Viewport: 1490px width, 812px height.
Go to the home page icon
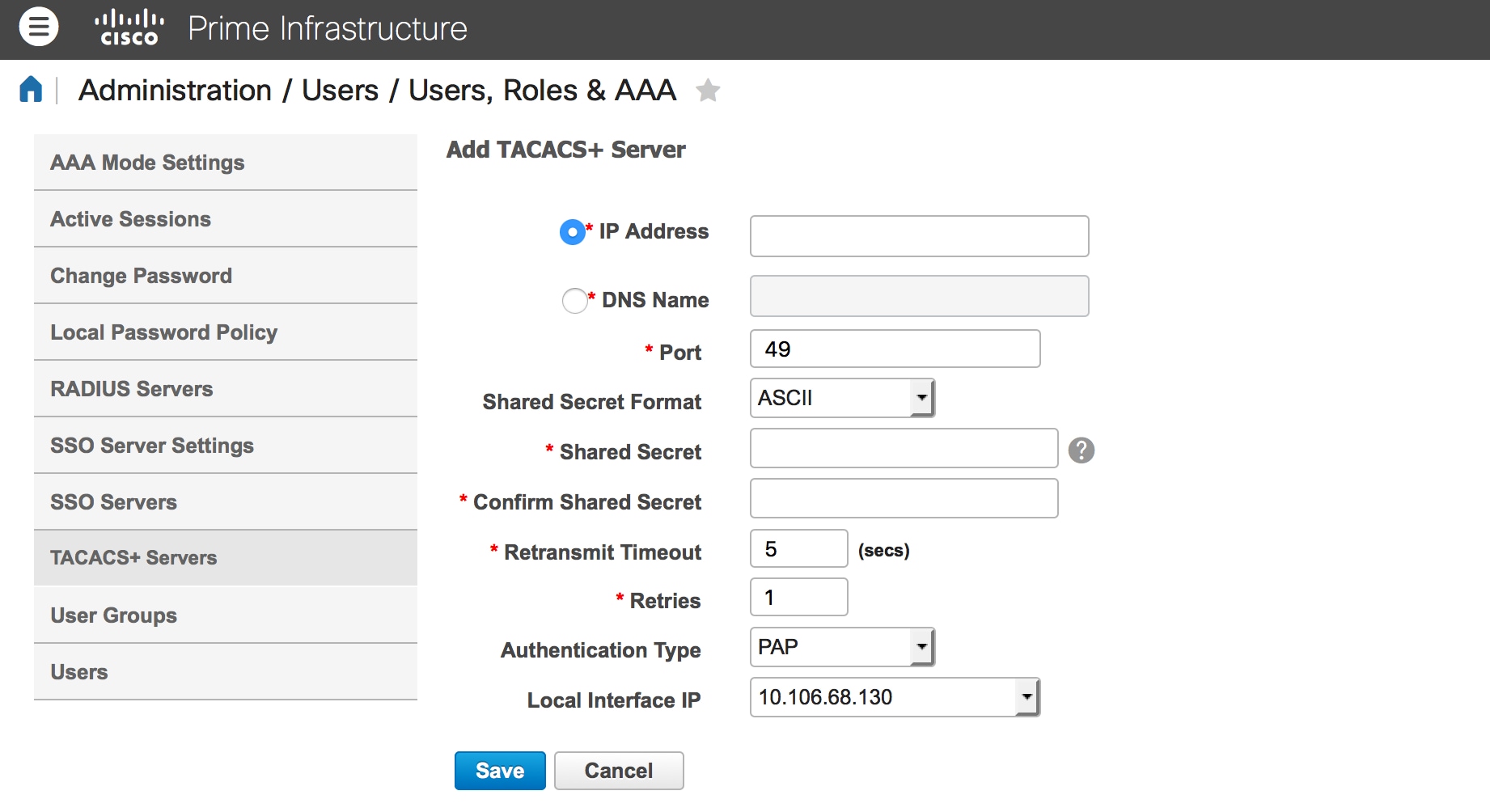[31, 89]
